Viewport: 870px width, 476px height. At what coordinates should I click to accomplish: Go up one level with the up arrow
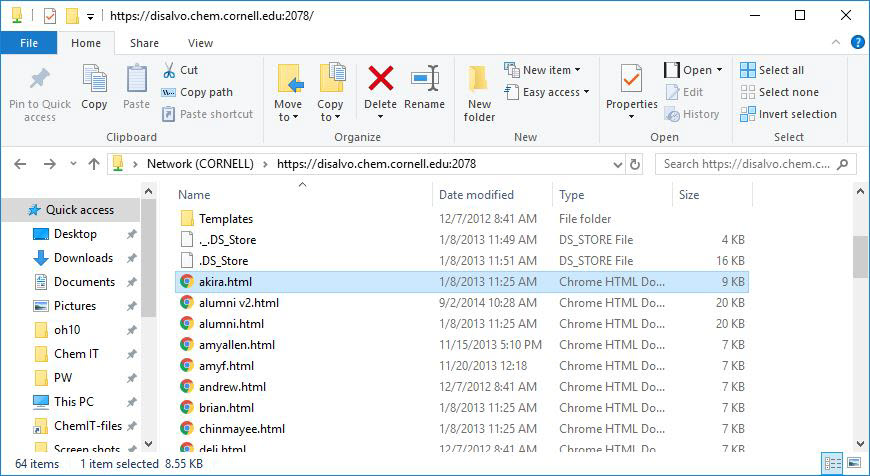(94, 164)
